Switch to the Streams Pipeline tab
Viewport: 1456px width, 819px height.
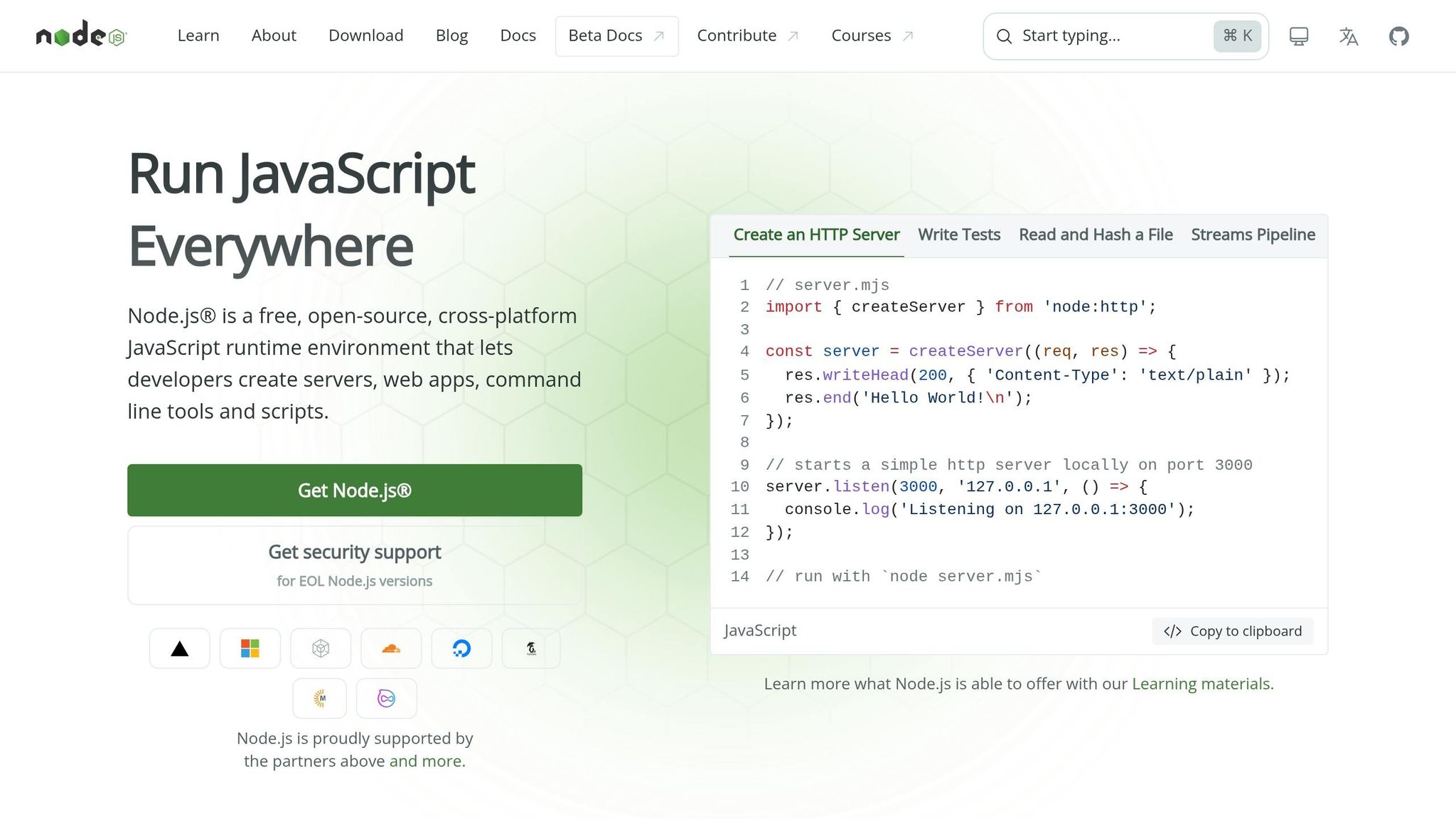(x=1253, y=235)
